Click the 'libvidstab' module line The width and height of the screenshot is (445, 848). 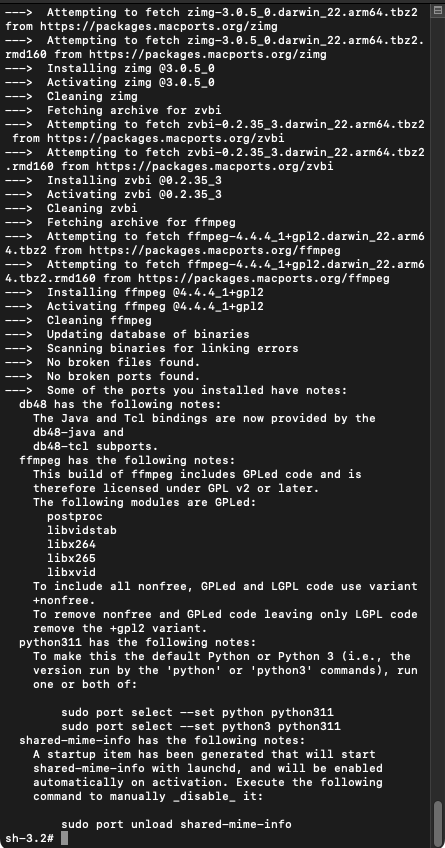click(x=82, y=530)
